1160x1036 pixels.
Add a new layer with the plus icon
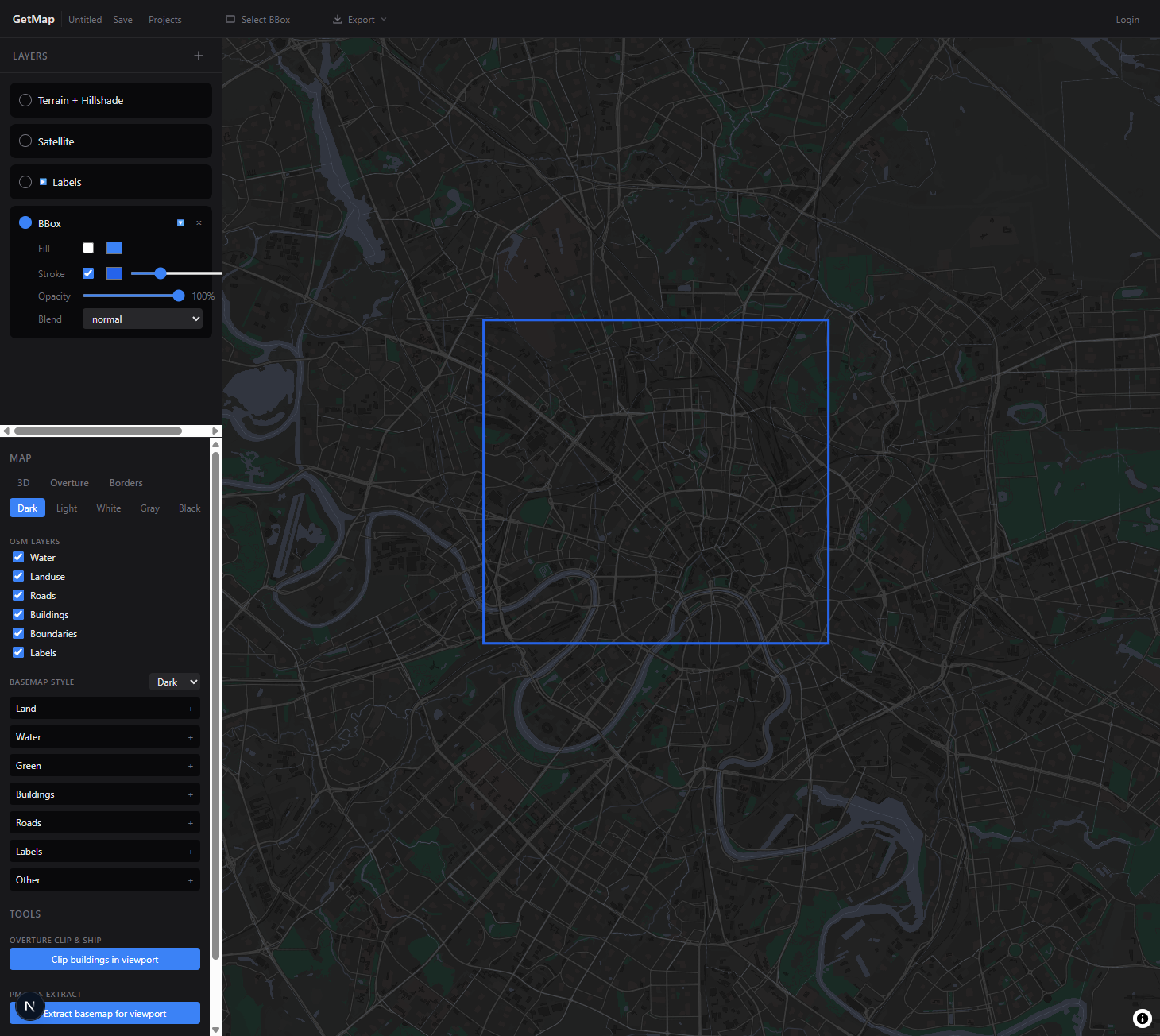pos(199,56)
